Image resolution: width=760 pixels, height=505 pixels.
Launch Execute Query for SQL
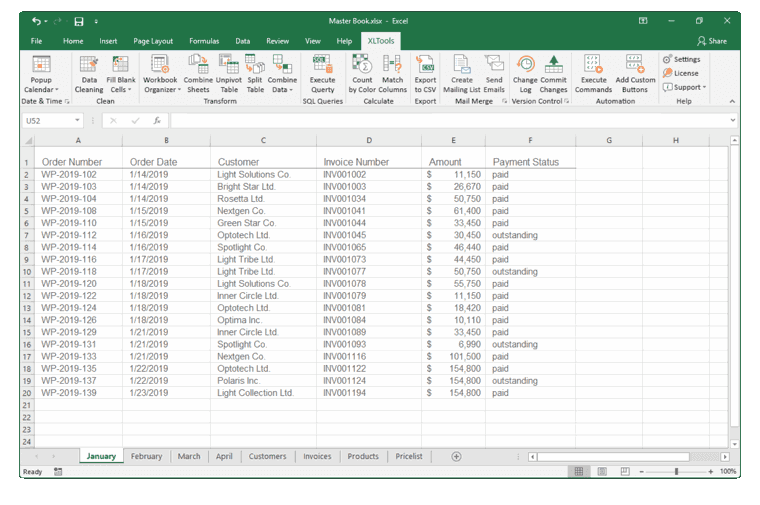(322, 74)
